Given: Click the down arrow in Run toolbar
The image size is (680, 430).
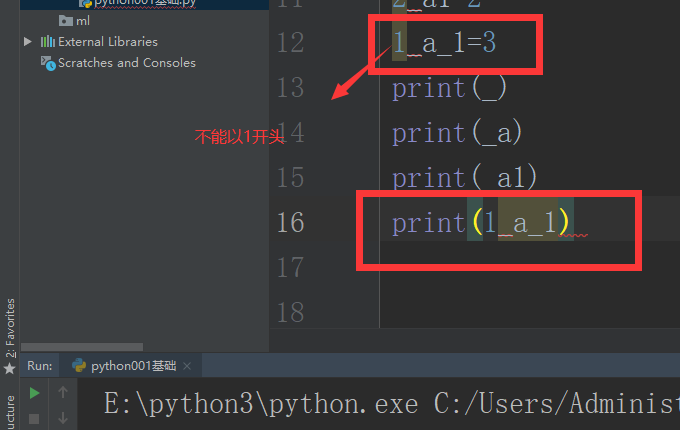Looking at the screenshot, I should 63,418.
